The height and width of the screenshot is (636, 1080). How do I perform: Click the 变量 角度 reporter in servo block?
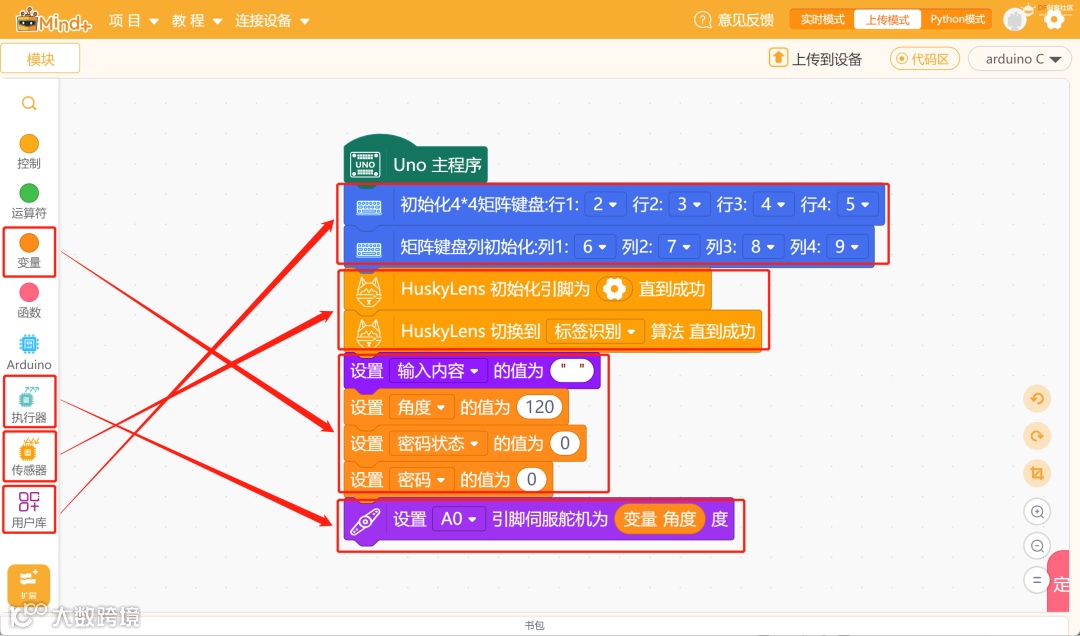[x=660, y=519]
